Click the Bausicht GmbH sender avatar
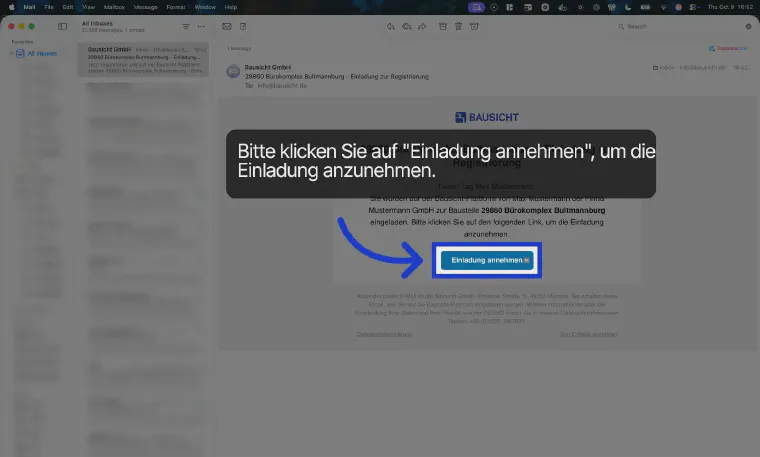 point(233,71)
